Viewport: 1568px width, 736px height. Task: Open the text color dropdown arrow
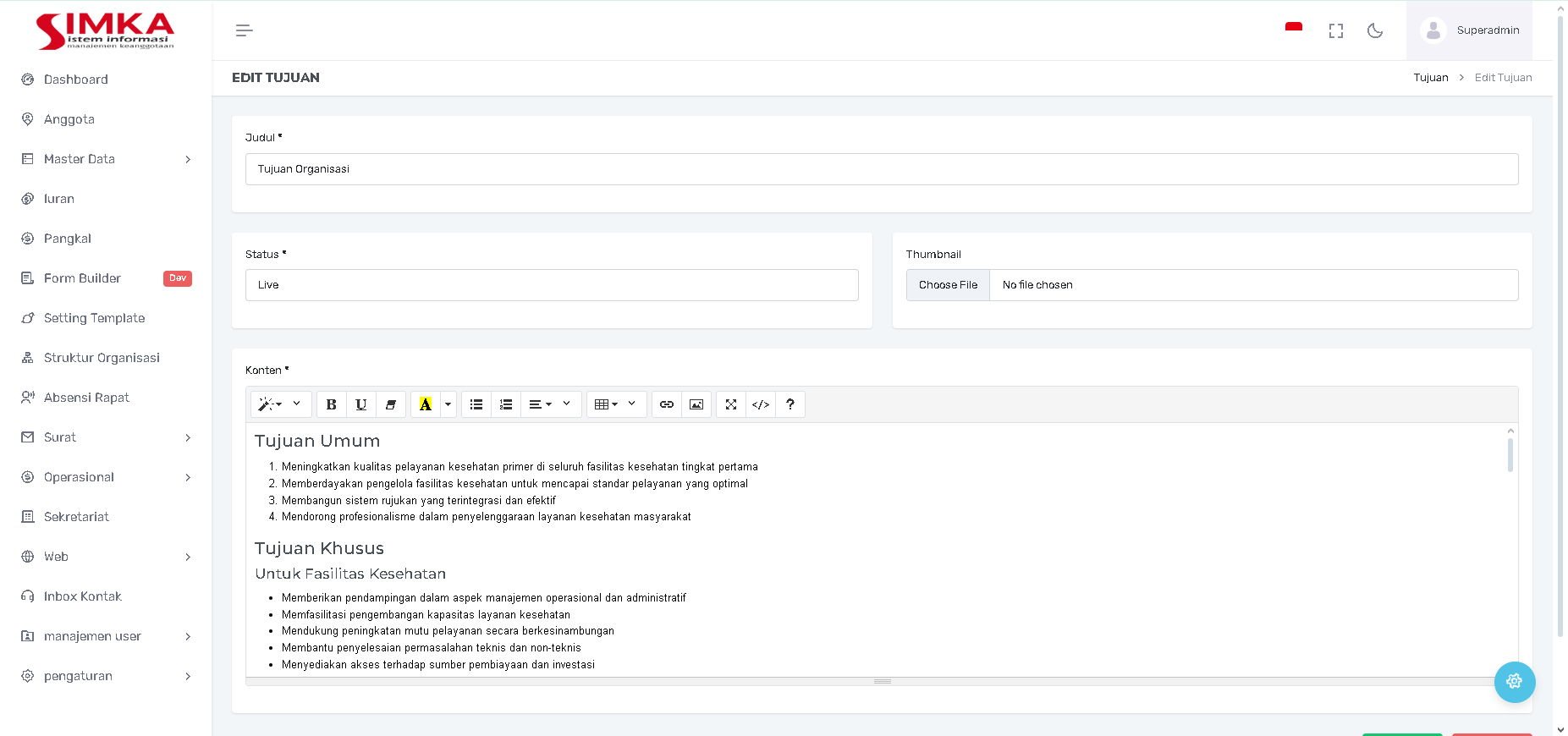448,404
